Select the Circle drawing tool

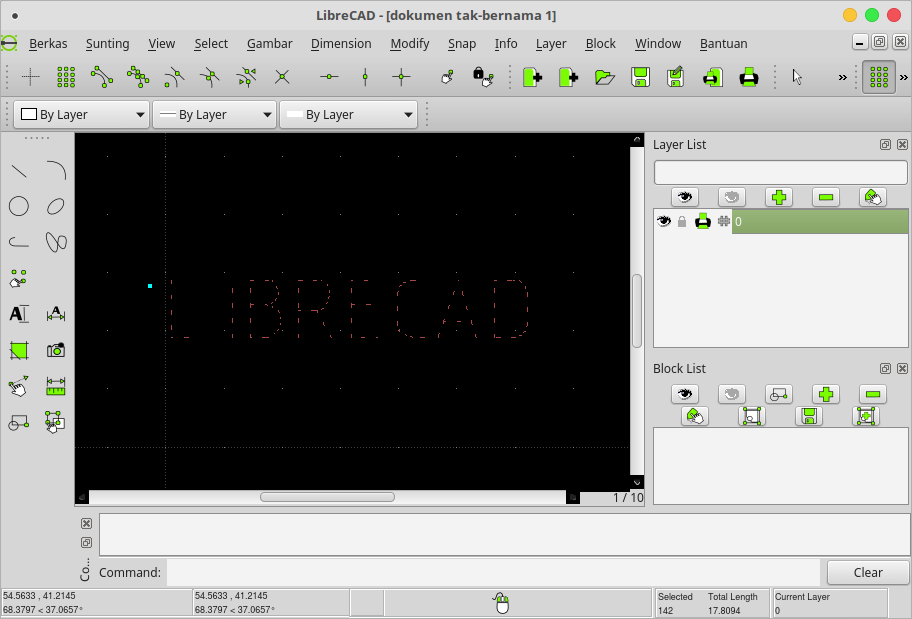19,207
